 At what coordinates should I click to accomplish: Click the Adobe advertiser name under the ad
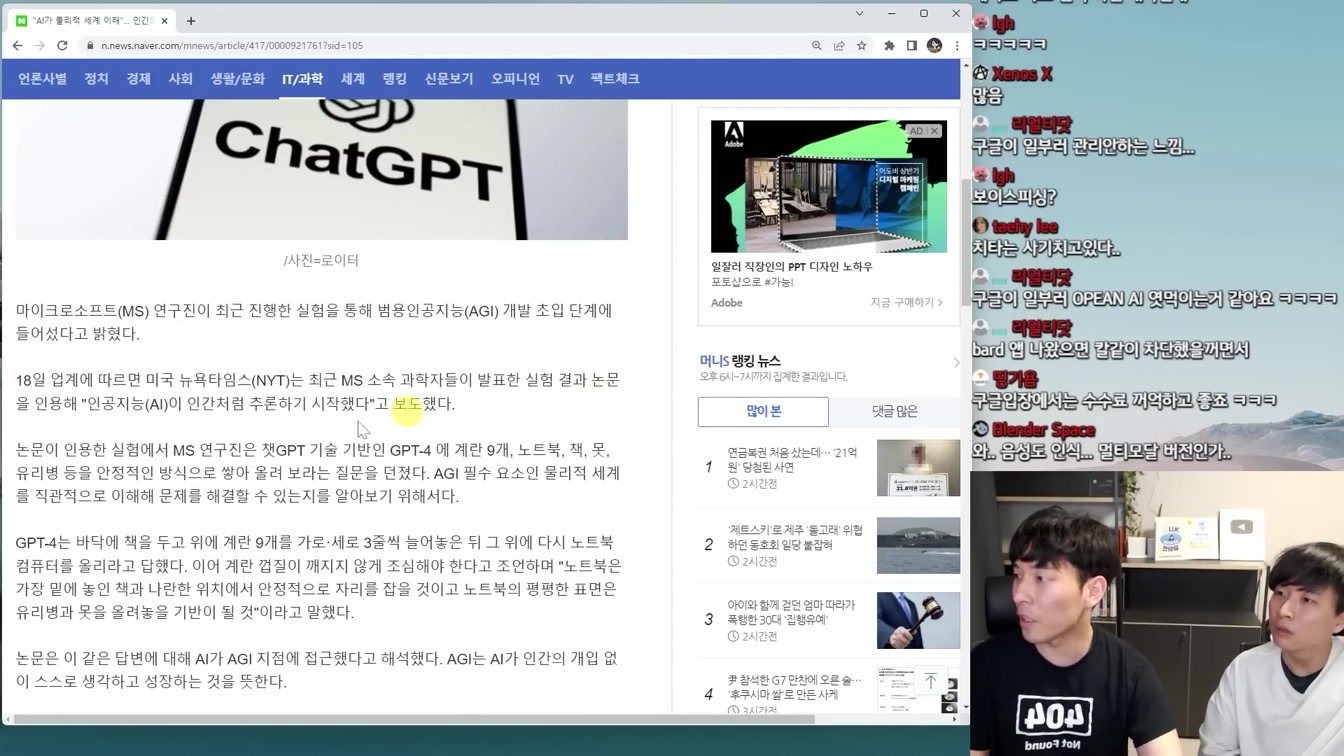tap(727, 303)
